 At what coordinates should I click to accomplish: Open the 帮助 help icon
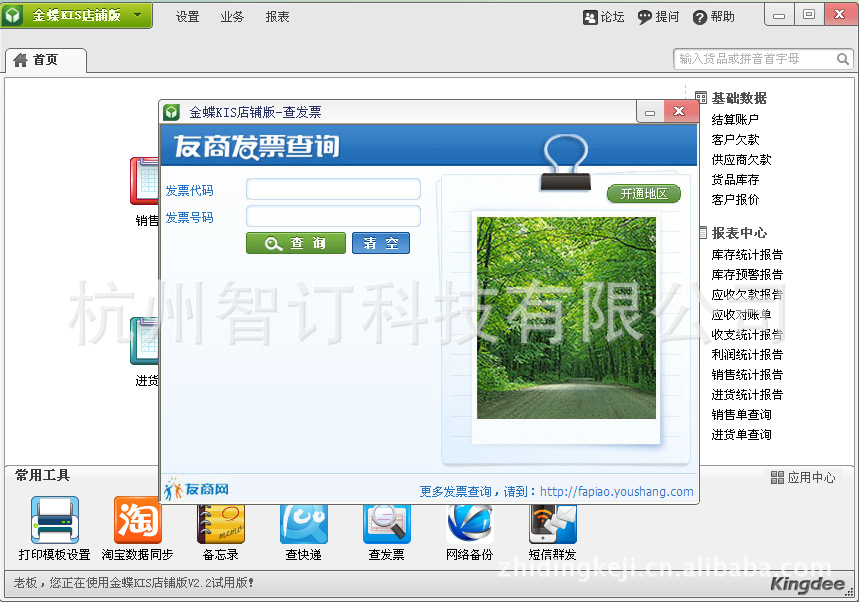pos(700,17)
